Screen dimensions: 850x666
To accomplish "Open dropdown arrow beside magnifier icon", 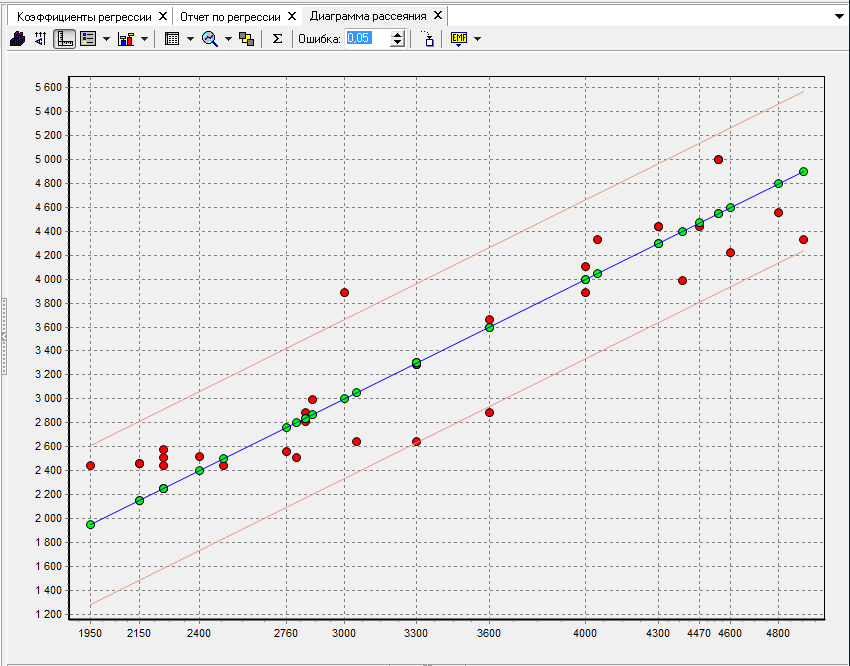I will 228,39.
